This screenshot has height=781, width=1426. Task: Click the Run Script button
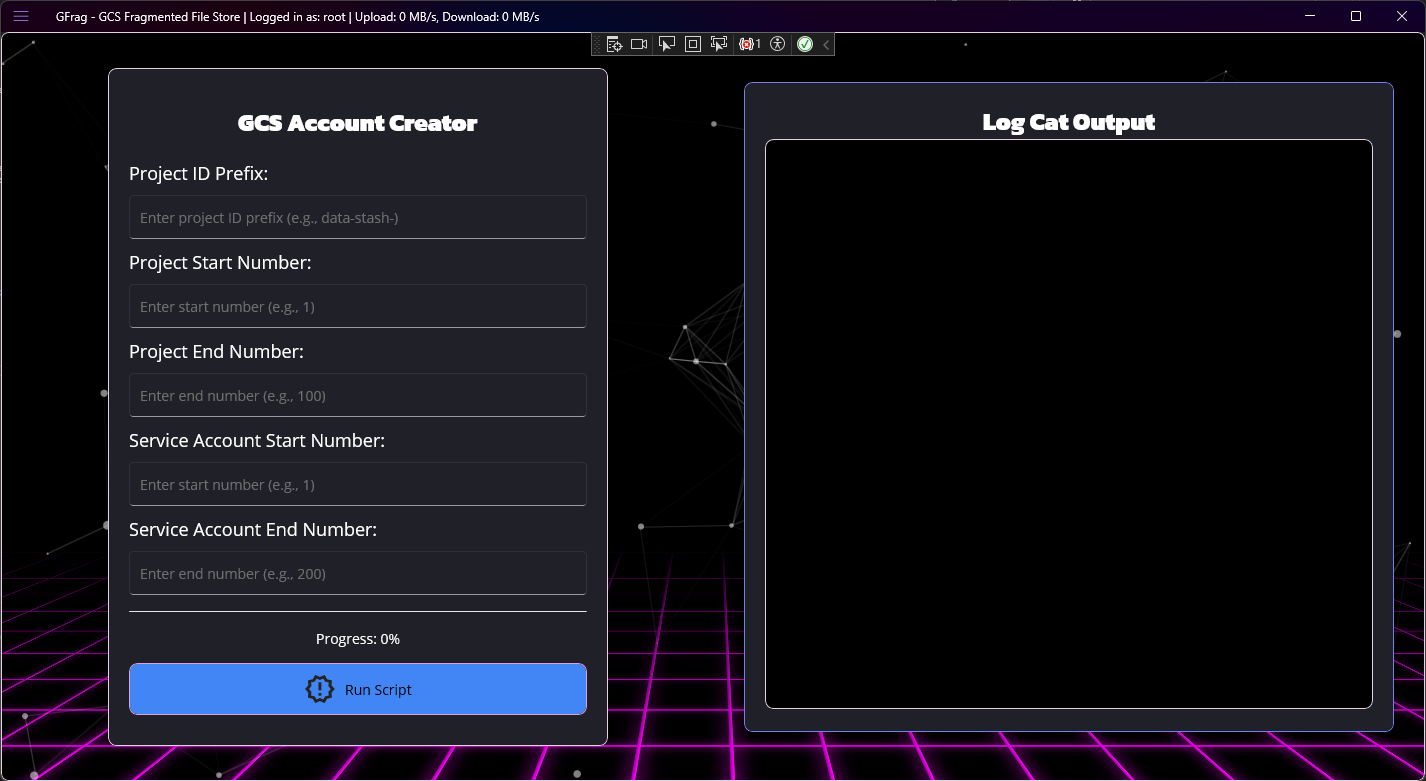(358, 689)
